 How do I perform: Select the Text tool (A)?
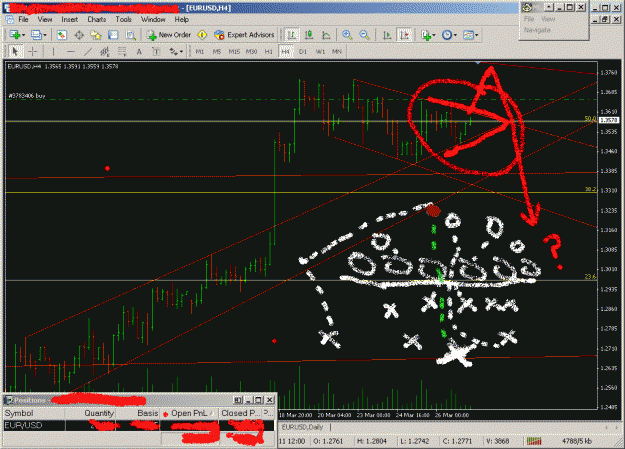139,51
